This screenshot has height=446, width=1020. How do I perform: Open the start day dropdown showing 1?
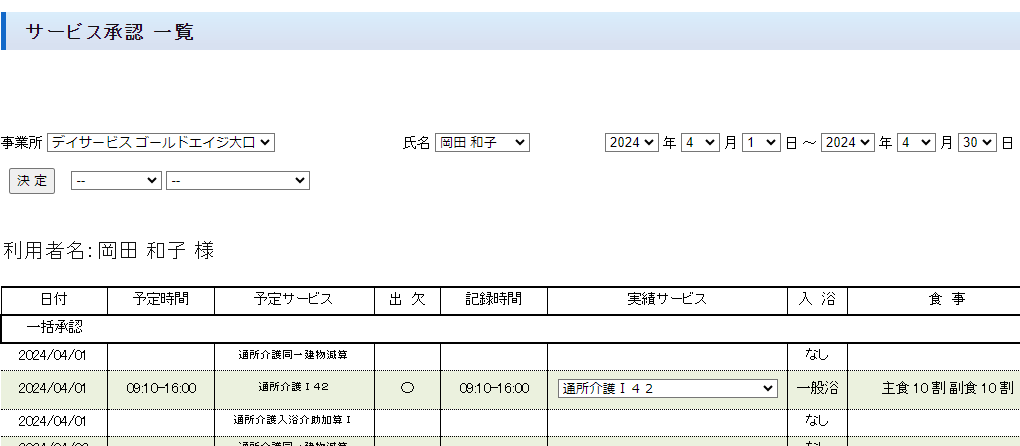(x=760, y=143)
